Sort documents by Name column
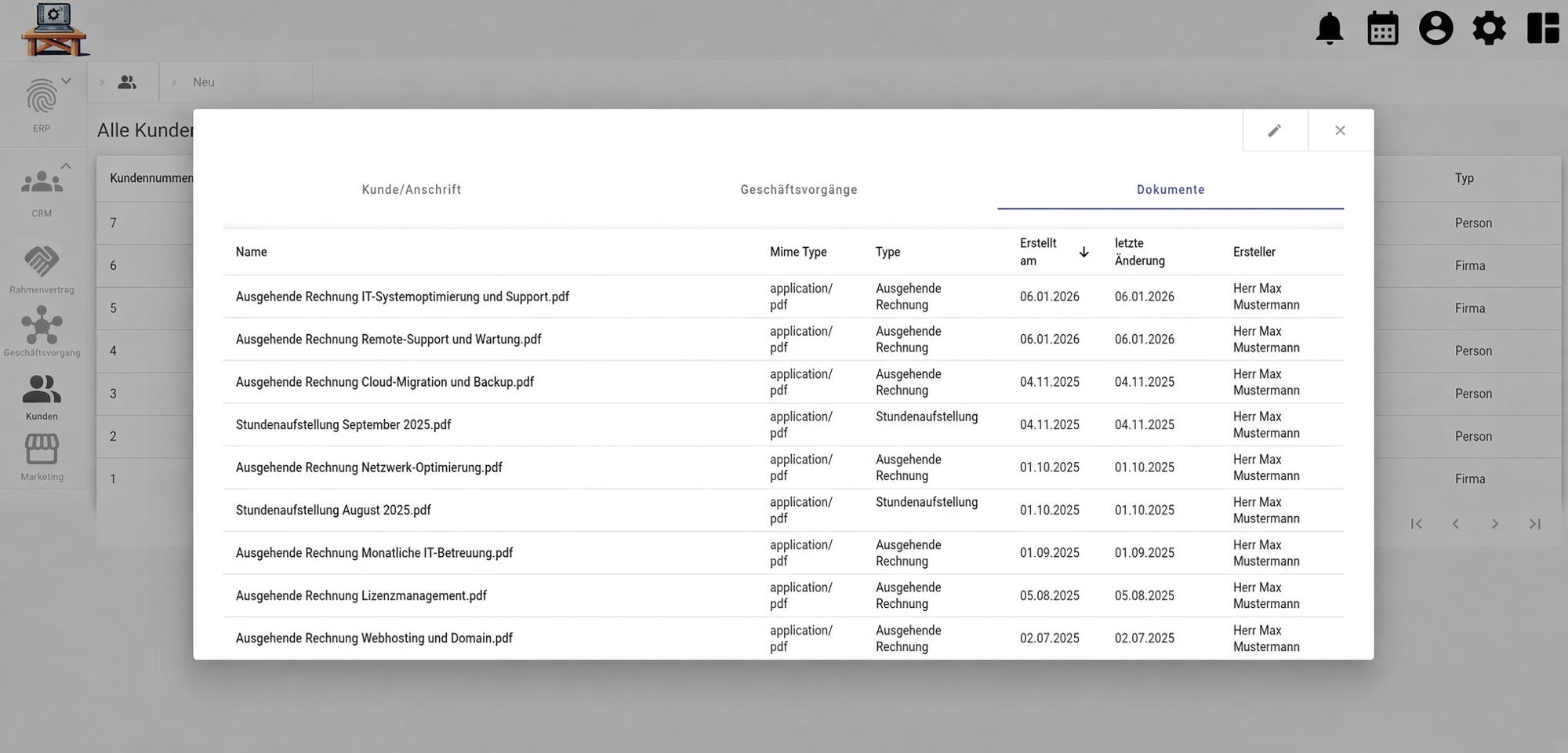 251,252
